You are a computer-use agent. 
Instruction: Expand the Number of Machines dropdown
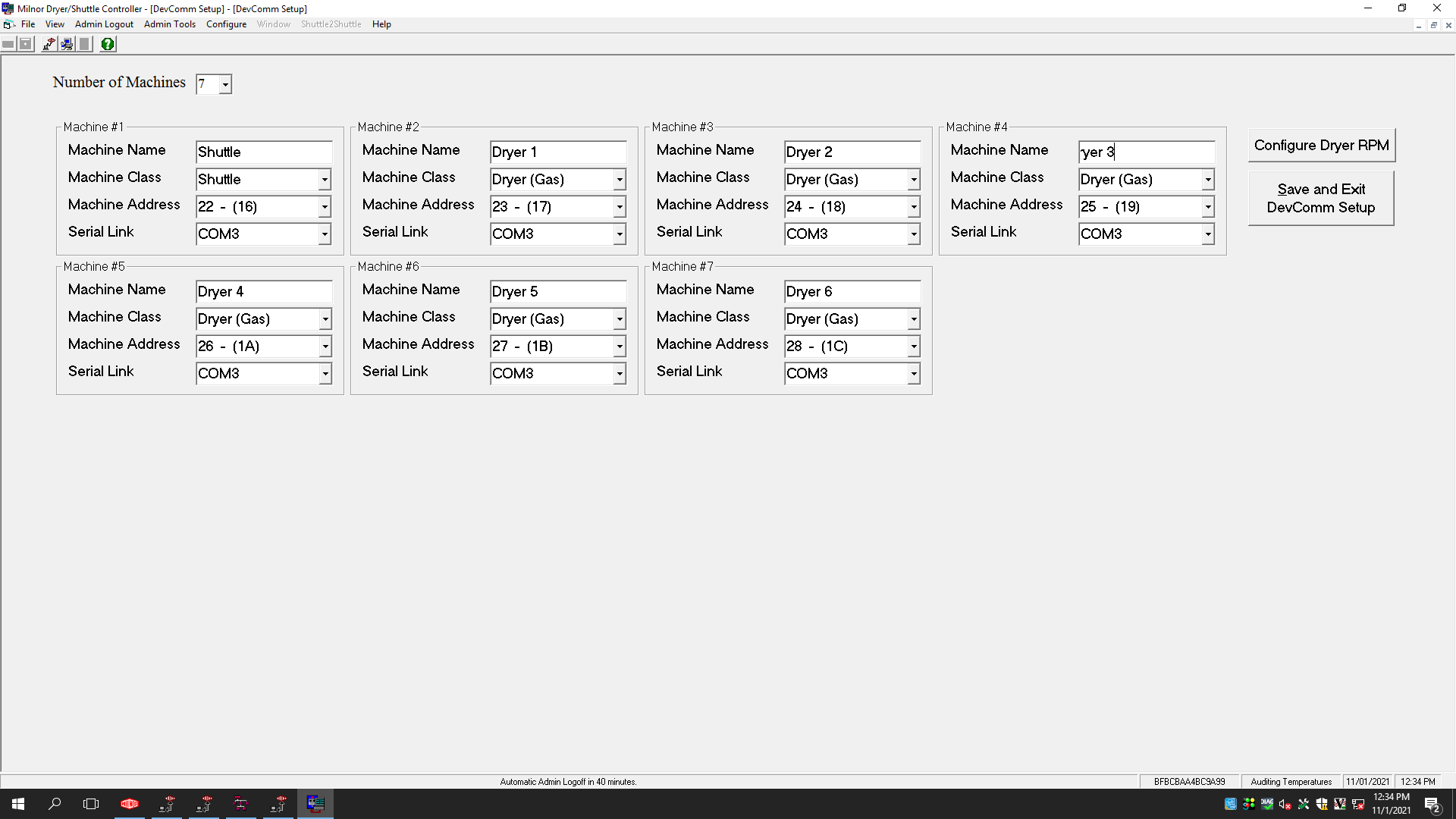tap(225, 84)
